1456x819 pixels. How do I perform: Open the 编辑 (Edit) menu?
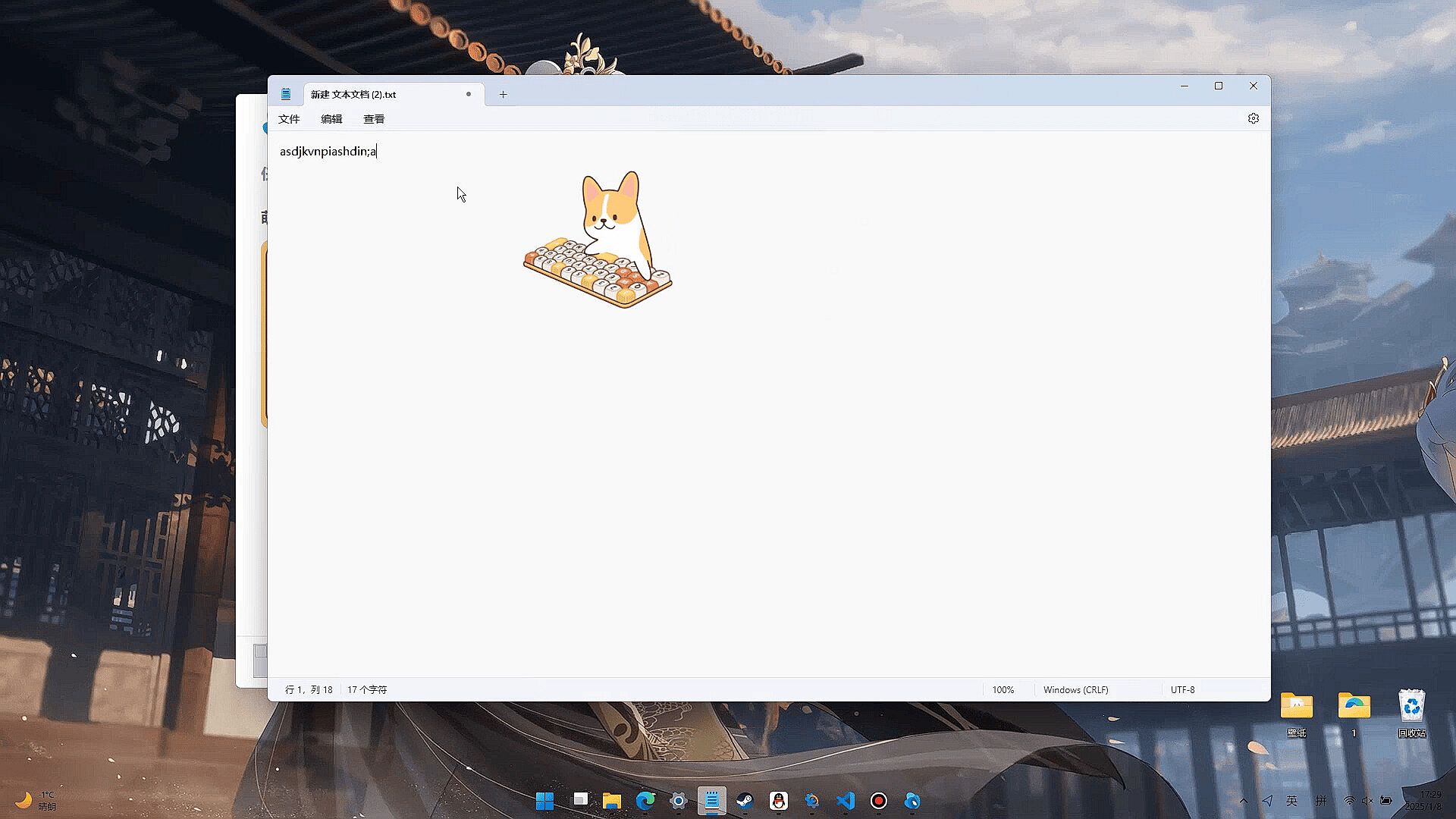331,119
